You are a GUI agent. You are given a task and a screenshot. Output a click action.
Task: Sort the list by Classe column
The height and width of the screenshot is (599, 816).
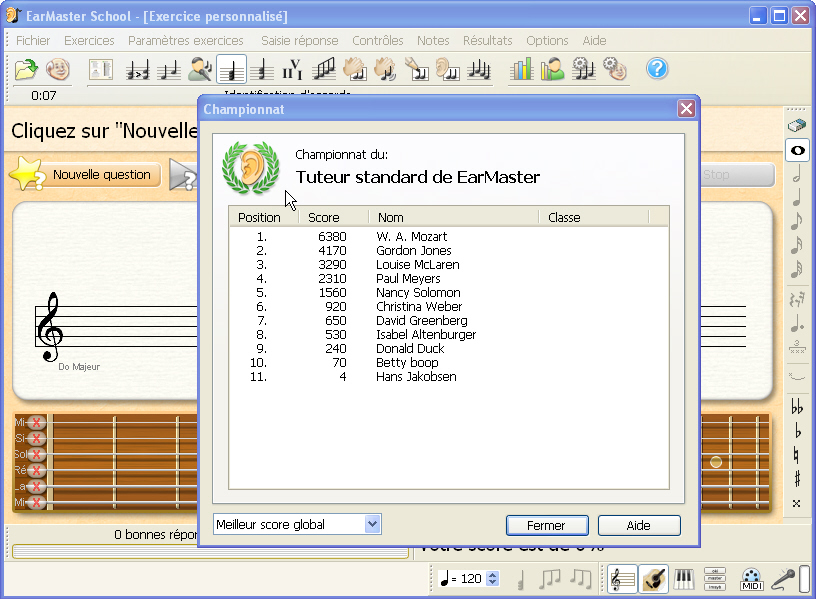pyautogui.click(x=594, y=217)
